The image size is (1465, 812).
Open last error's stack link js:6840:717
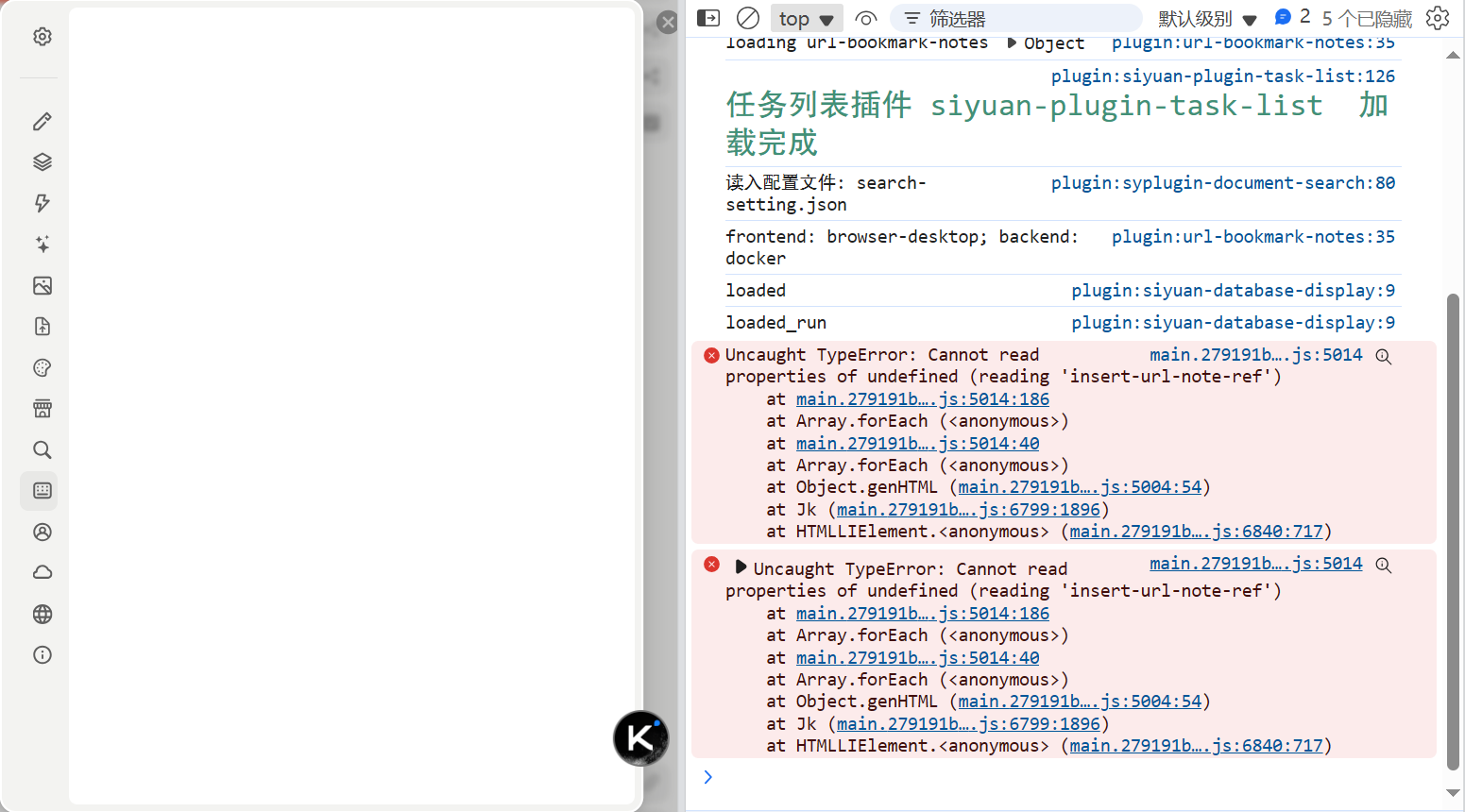pyautogui.click(x=1197, y=746)
